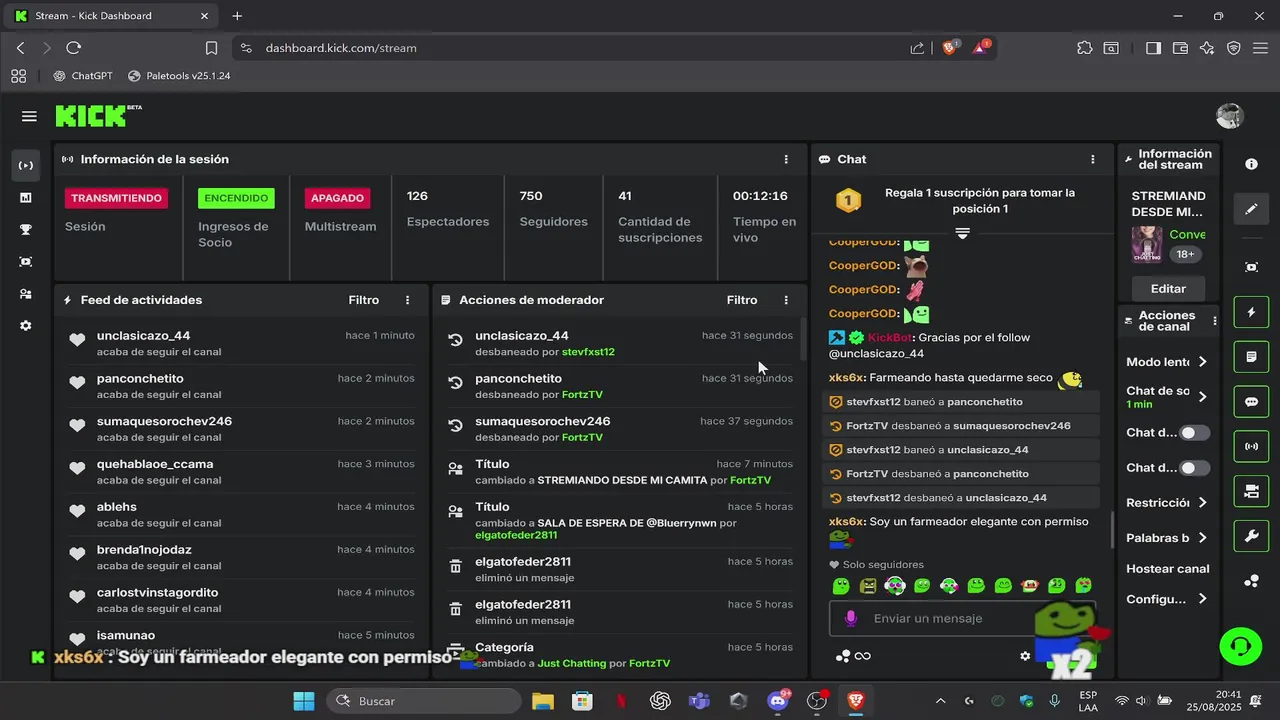
Task: Open stevfxst12 link in moderator actions
Action: [x=588, y=352]
